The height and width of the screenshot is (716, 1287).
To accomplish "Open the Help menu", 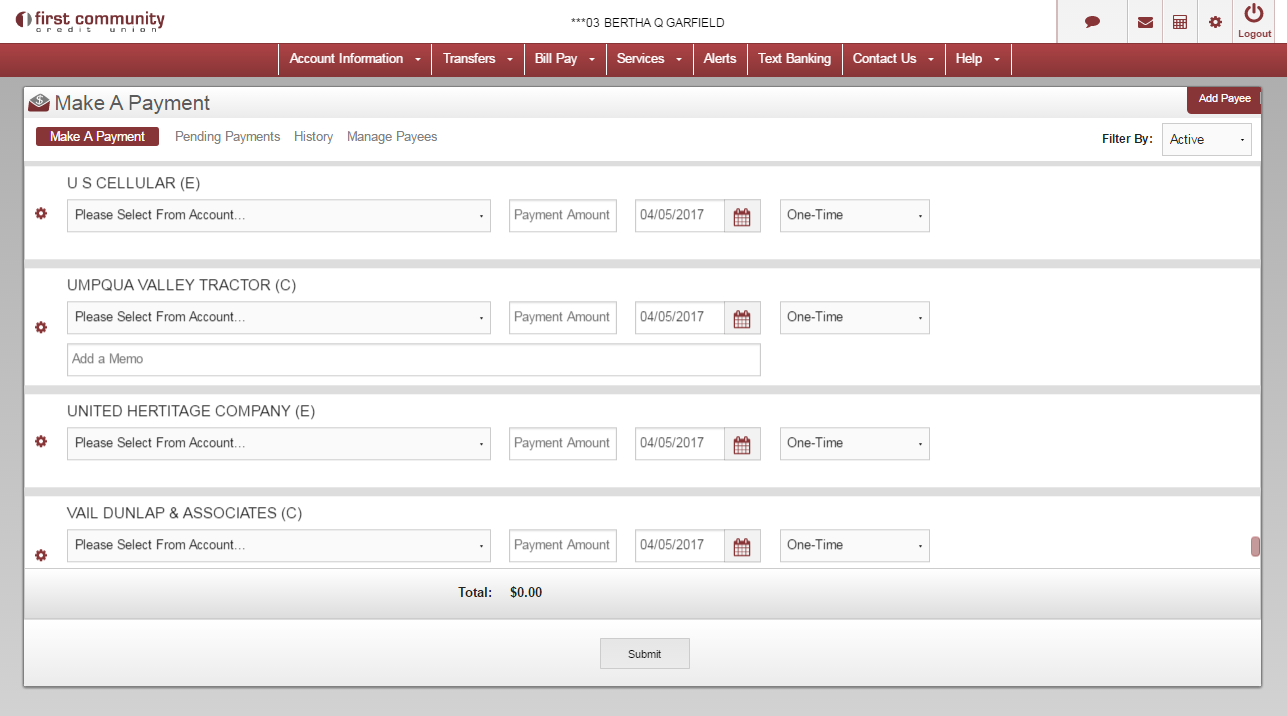I will (x=978, y=59).
